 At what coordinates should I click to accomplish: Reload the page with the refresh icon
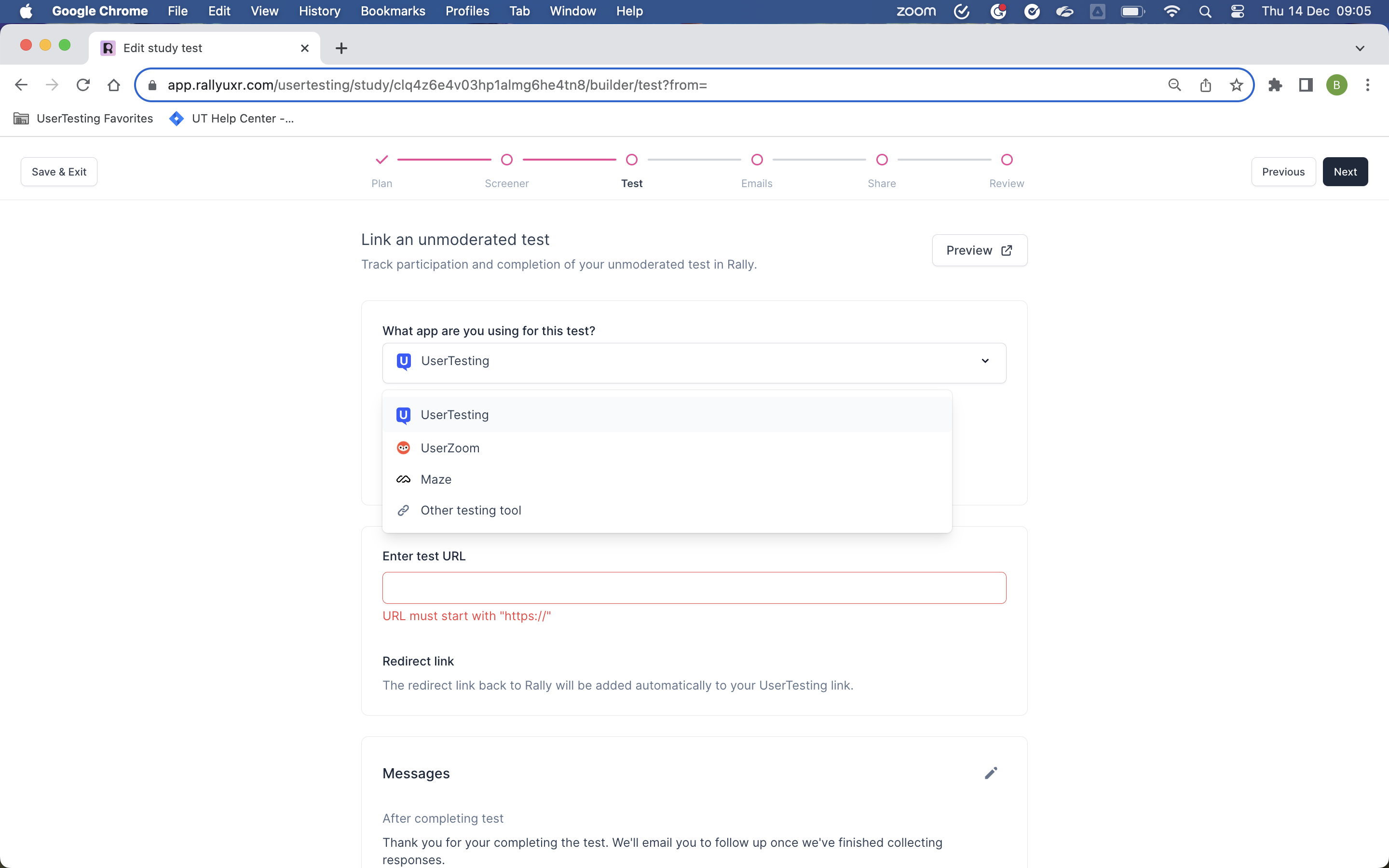[x=82, y=84]
